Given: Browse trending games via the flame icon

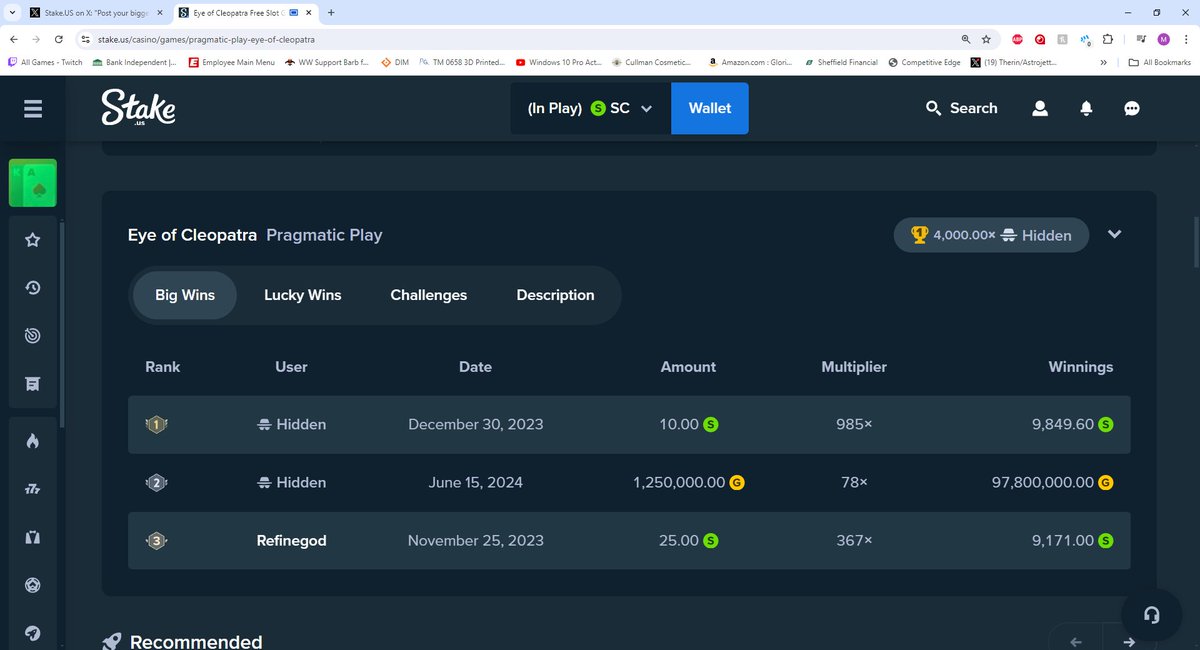Looking at the screenshot, I should pyautogui.click(x=33, y=440).
